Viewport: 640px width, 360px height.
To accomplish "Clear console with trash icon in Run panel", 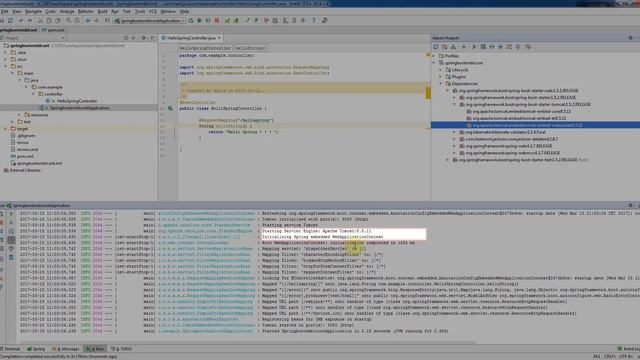I will point(11,257).
